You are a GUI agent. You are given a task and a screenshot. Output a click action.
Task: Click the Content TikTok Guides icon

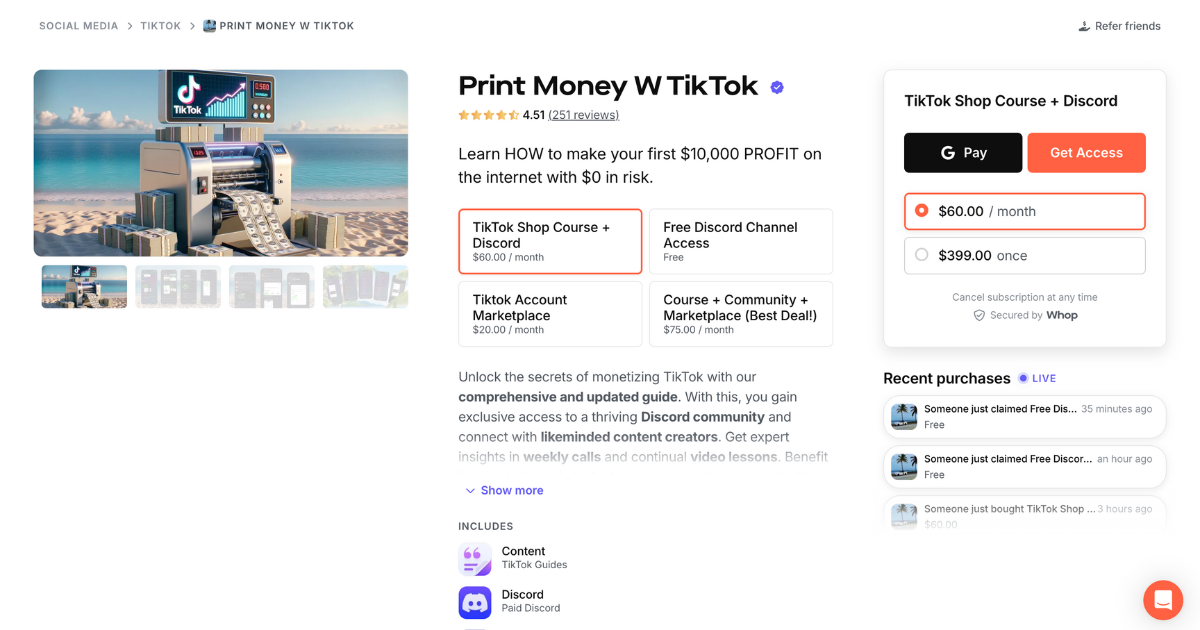[474, 557]
